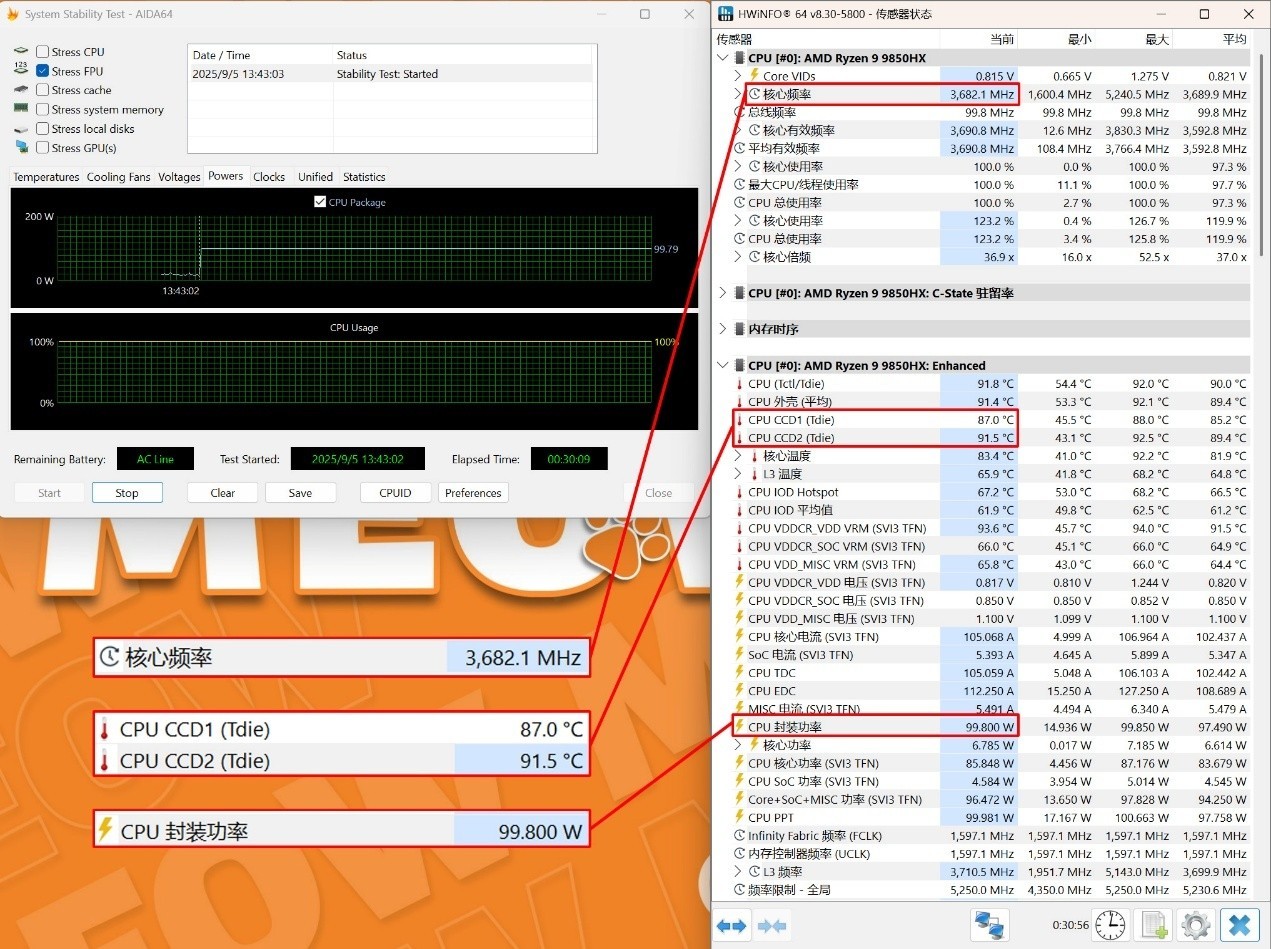The width and height of the screenshot is (1271, 949).
Task: Open the Statistics tab
Action: (x=364, y=177)
